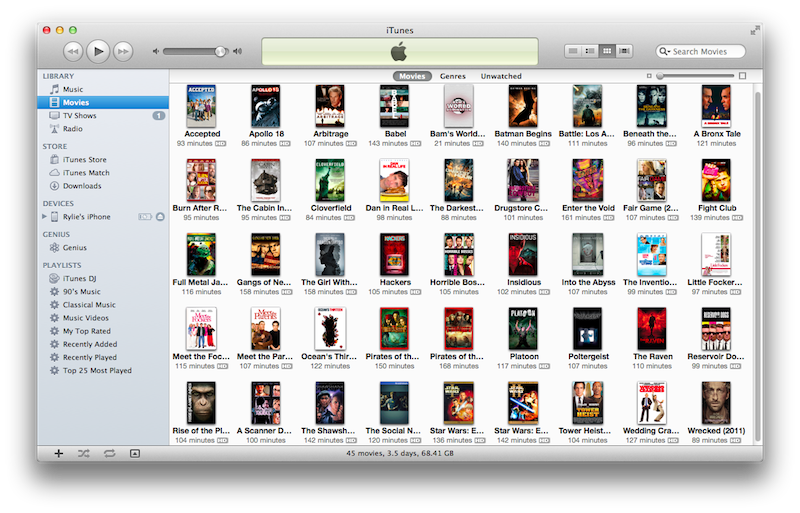Select the Unwatched tab
This screenshot has width=800, height=513.
tap(501, 76)
